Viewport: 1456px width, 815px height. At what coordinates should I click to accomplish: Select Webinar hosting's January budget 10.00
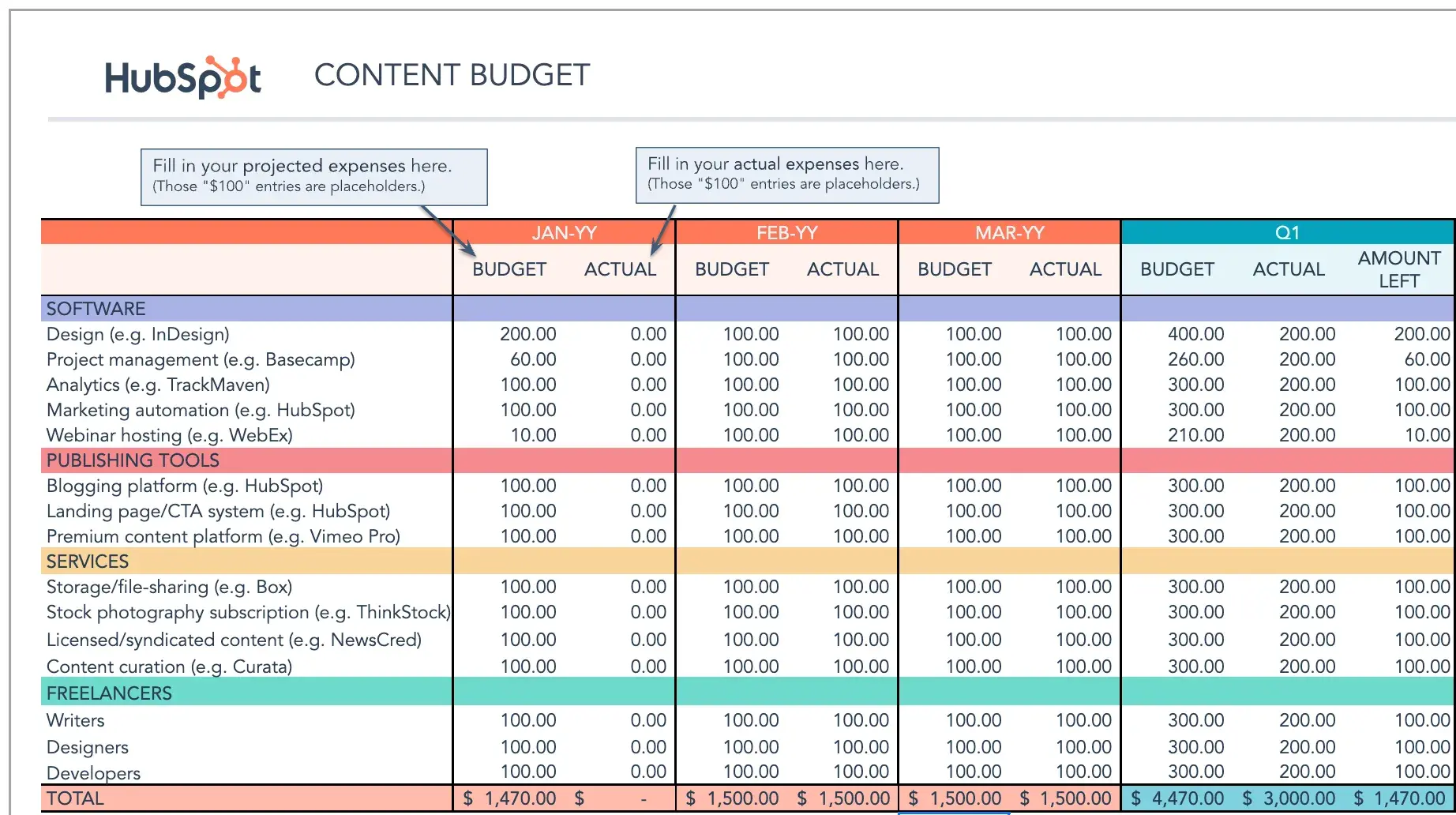point(533,435)
